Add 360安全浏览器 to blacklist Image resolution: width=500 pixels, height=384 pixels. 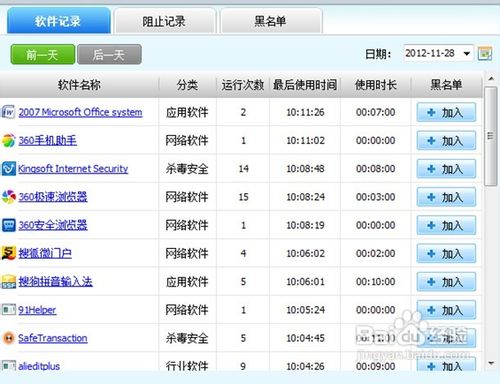pyautogui.click(x=446, y=225)
